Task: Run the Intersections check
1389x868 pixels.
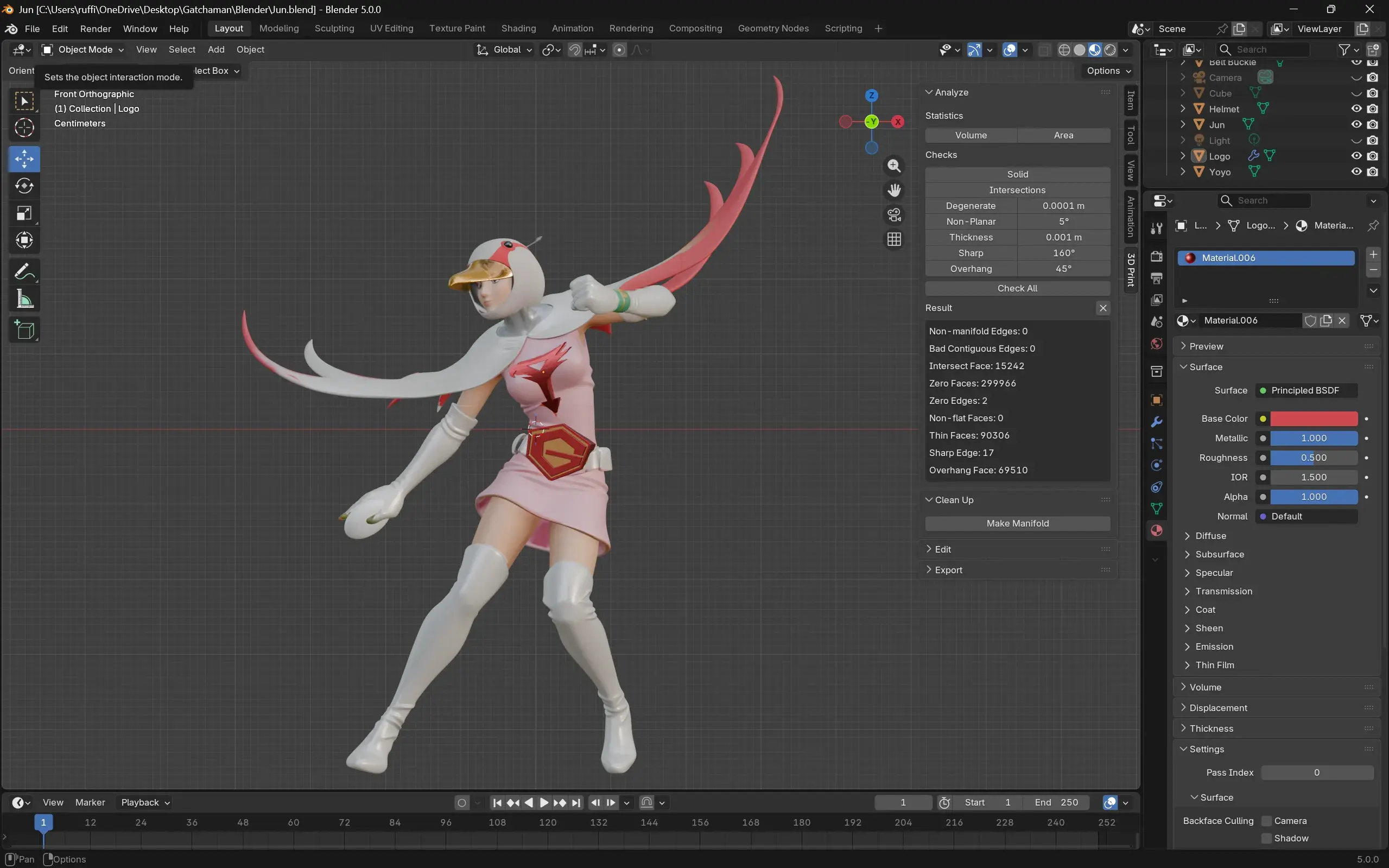Action: (1018, 190)
